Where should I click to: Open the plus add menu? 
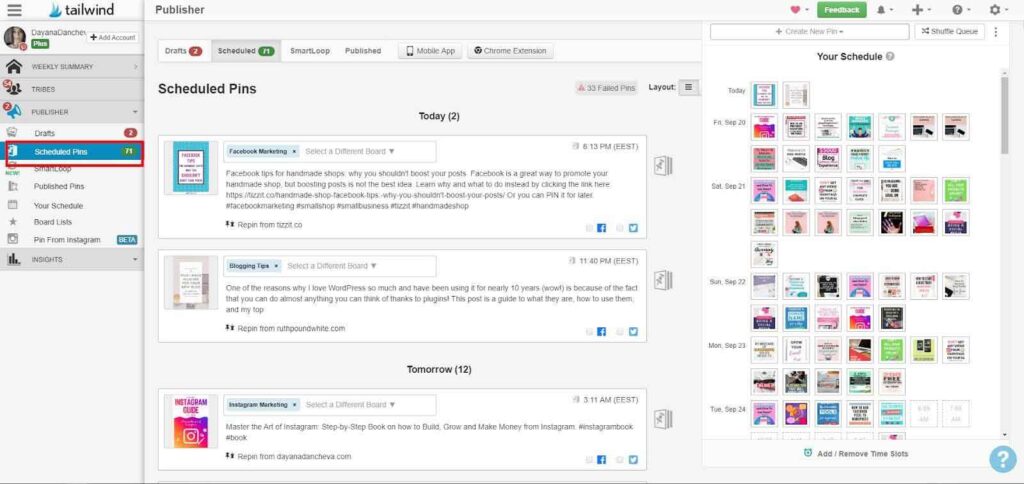pyautogui.click(x=921, y=10)
